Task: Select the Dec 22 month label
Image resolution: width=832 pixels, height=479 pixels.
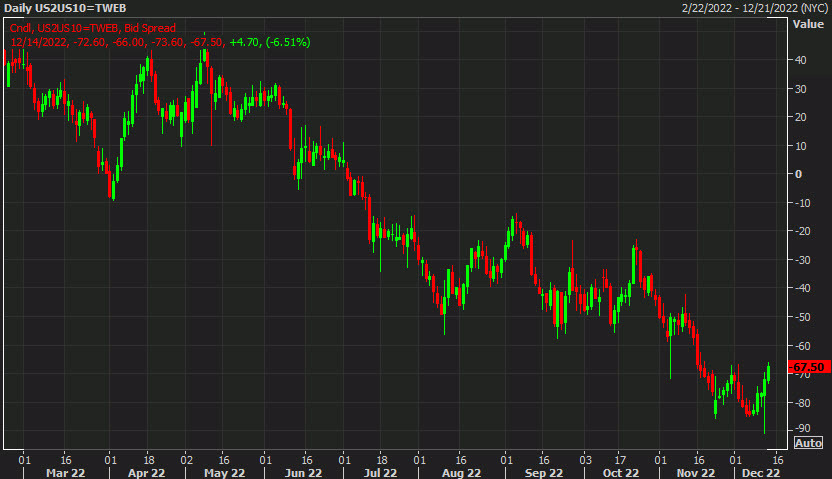Action: [x=760, y=472]
